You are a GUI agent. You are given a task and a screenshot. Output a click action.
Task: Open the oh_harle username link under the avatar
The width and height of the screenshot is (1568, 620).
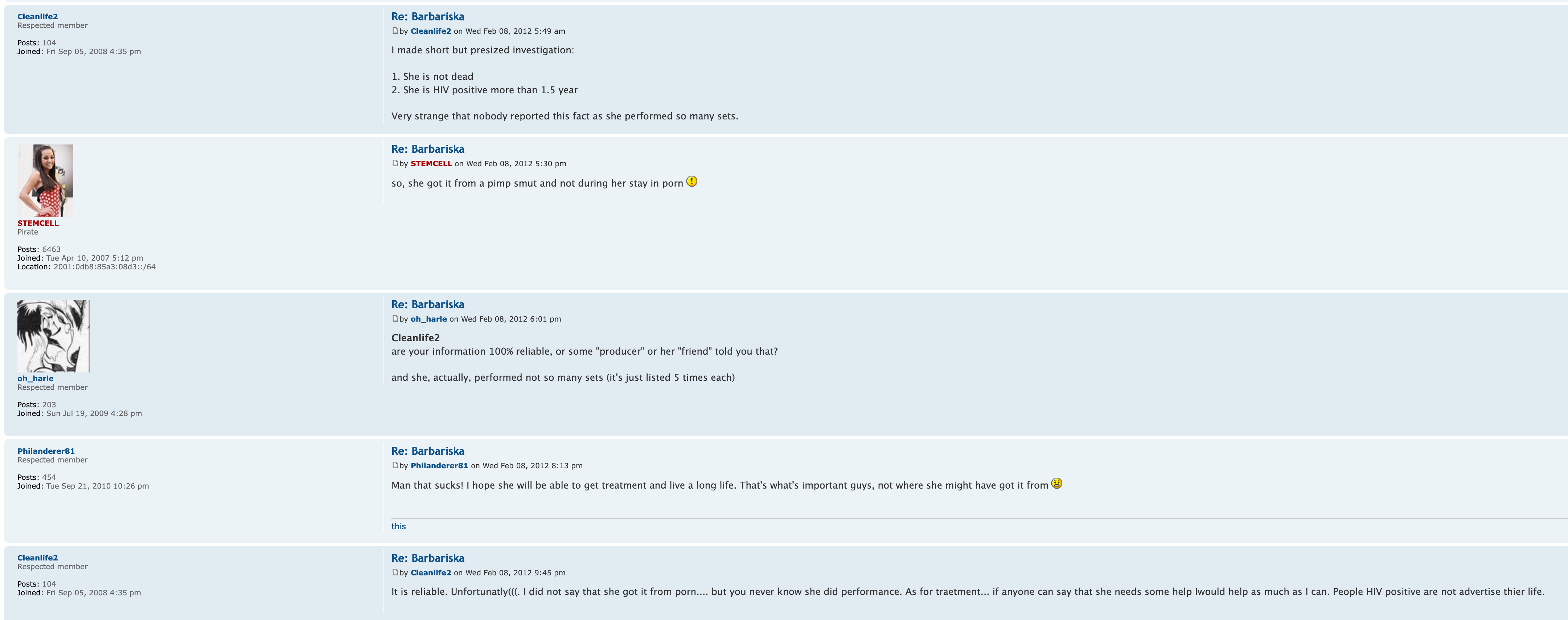(35, 378)
